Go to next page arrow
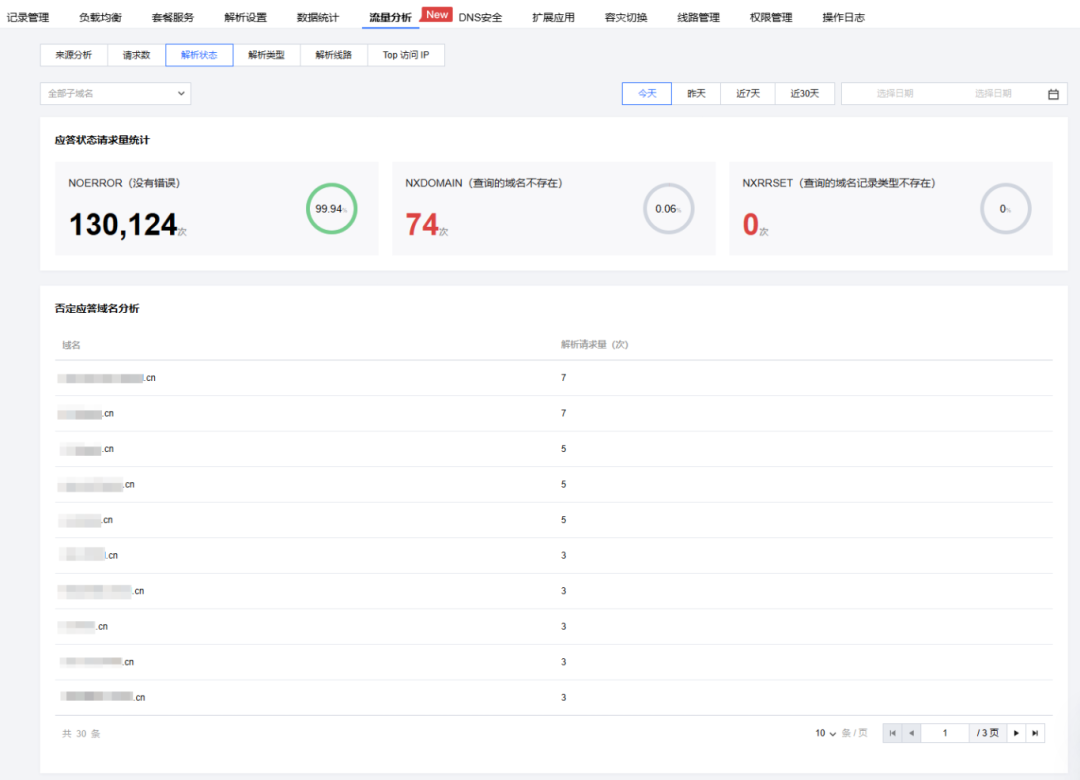The image size is (1080, 780). (1016, 733)
